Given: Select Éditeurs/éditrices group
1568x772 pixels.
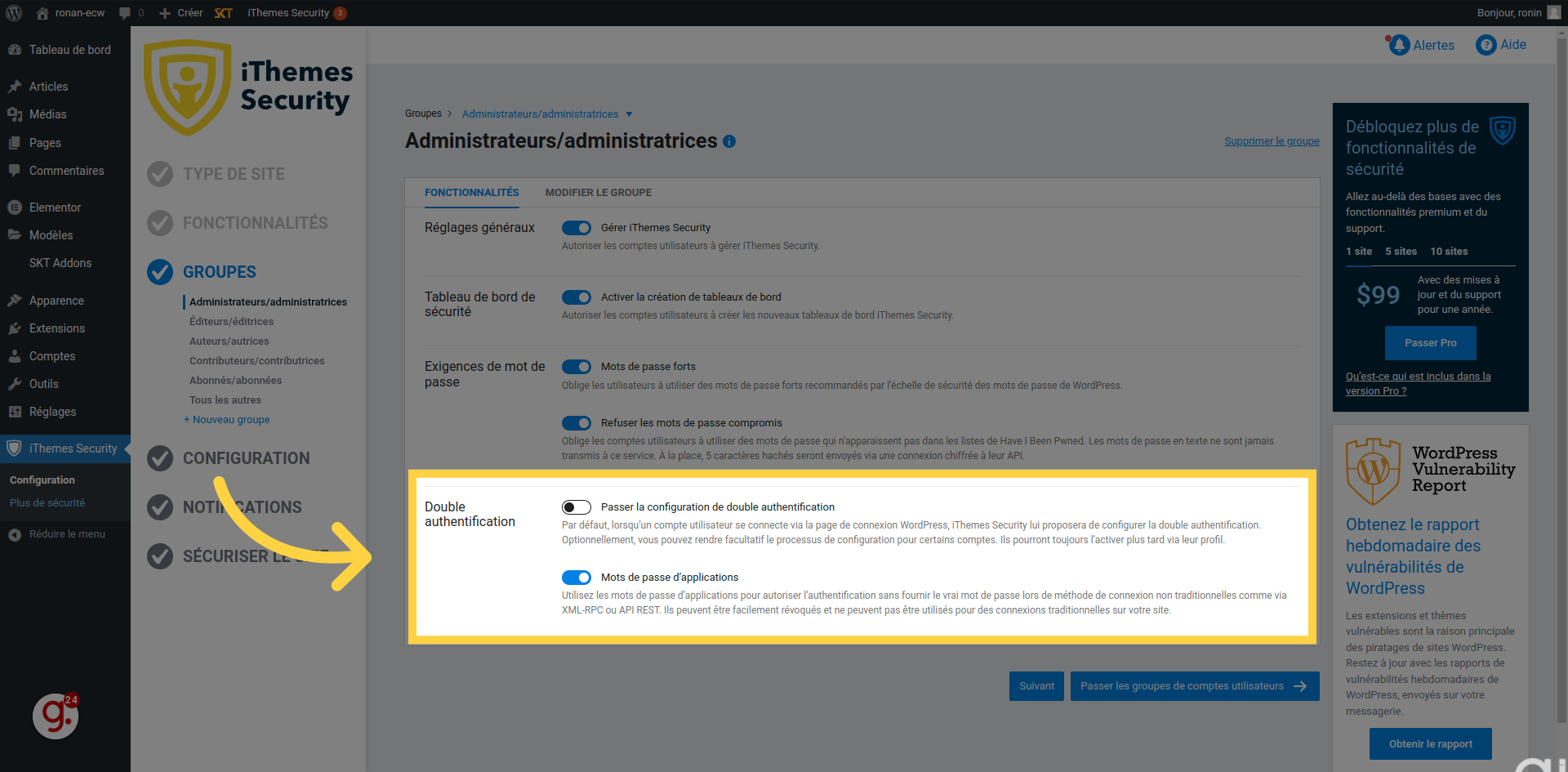Looking at the screenshot, I should click(x=231, y=322).
